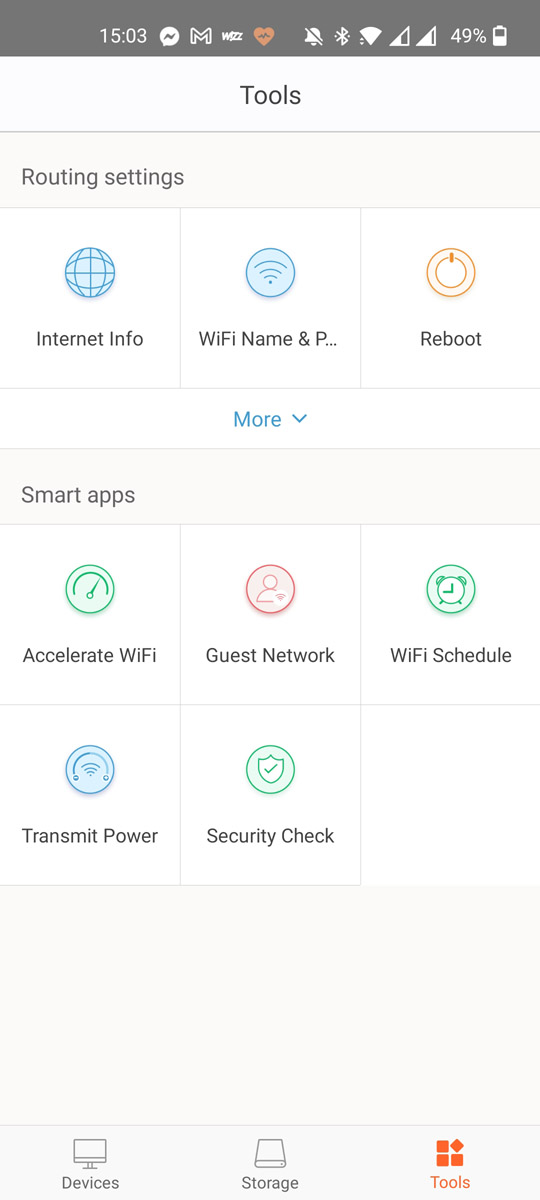Tap the Transmit Power label text

coord(90,836)
